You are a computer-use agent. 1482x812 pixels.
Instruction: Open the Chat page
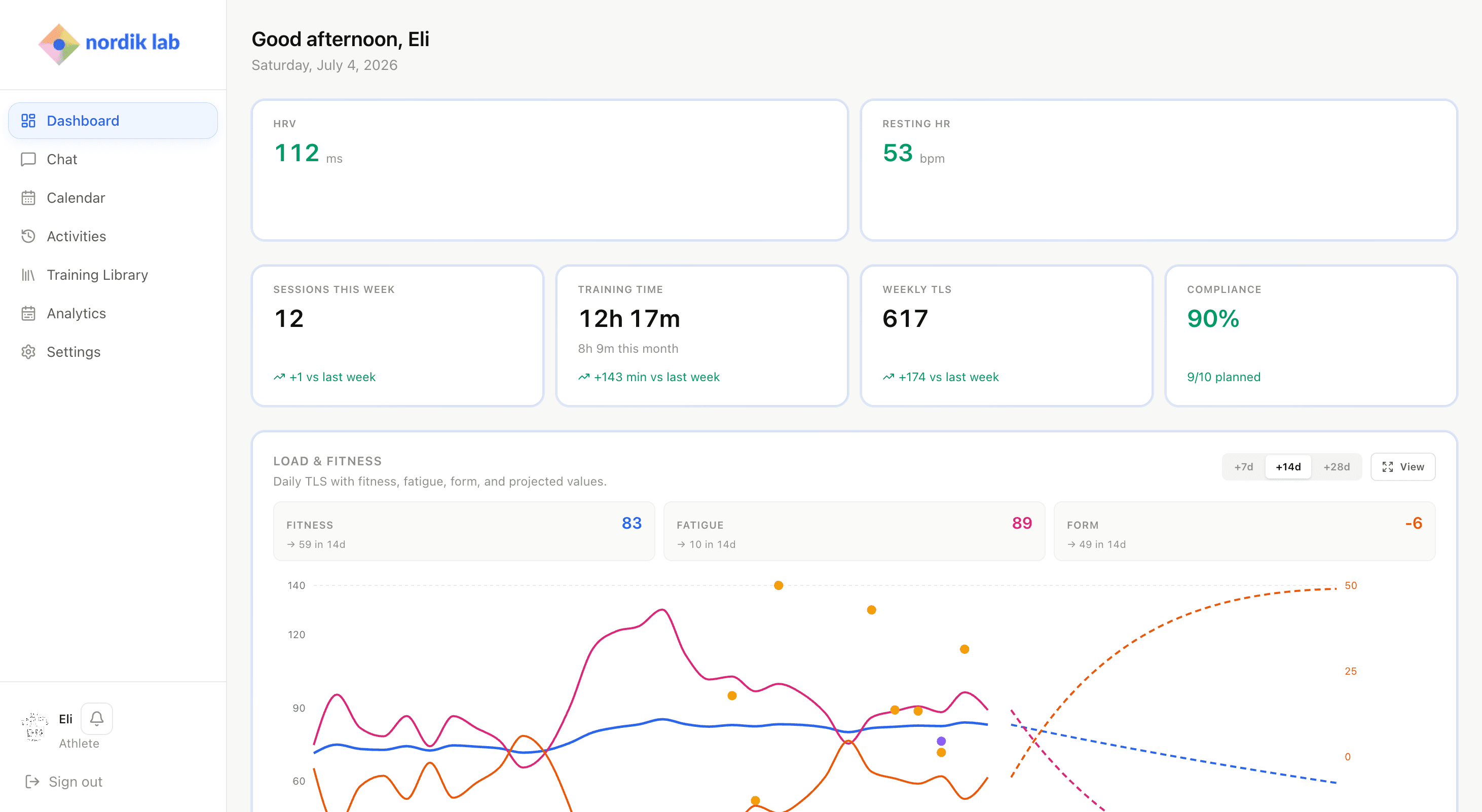[x=113, y=159]
